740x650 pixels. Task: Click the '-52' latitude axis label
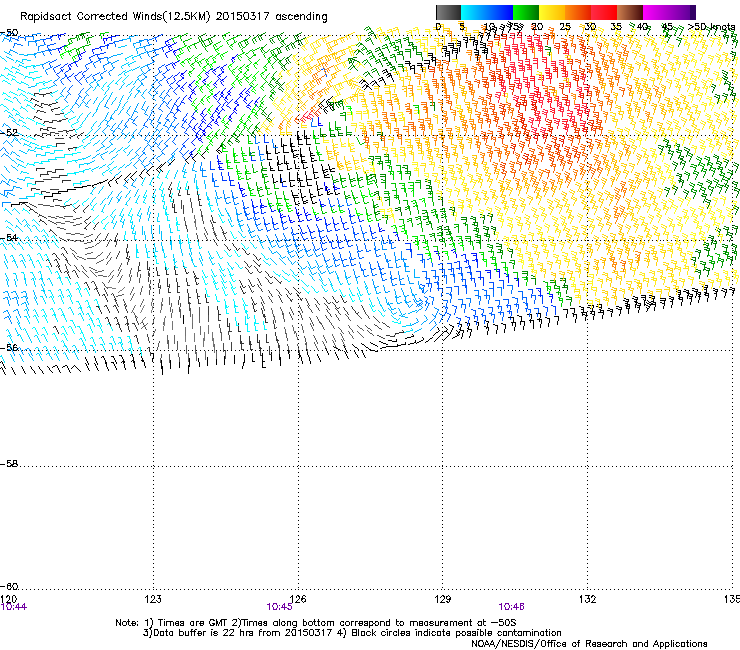[x=9, y=133]
